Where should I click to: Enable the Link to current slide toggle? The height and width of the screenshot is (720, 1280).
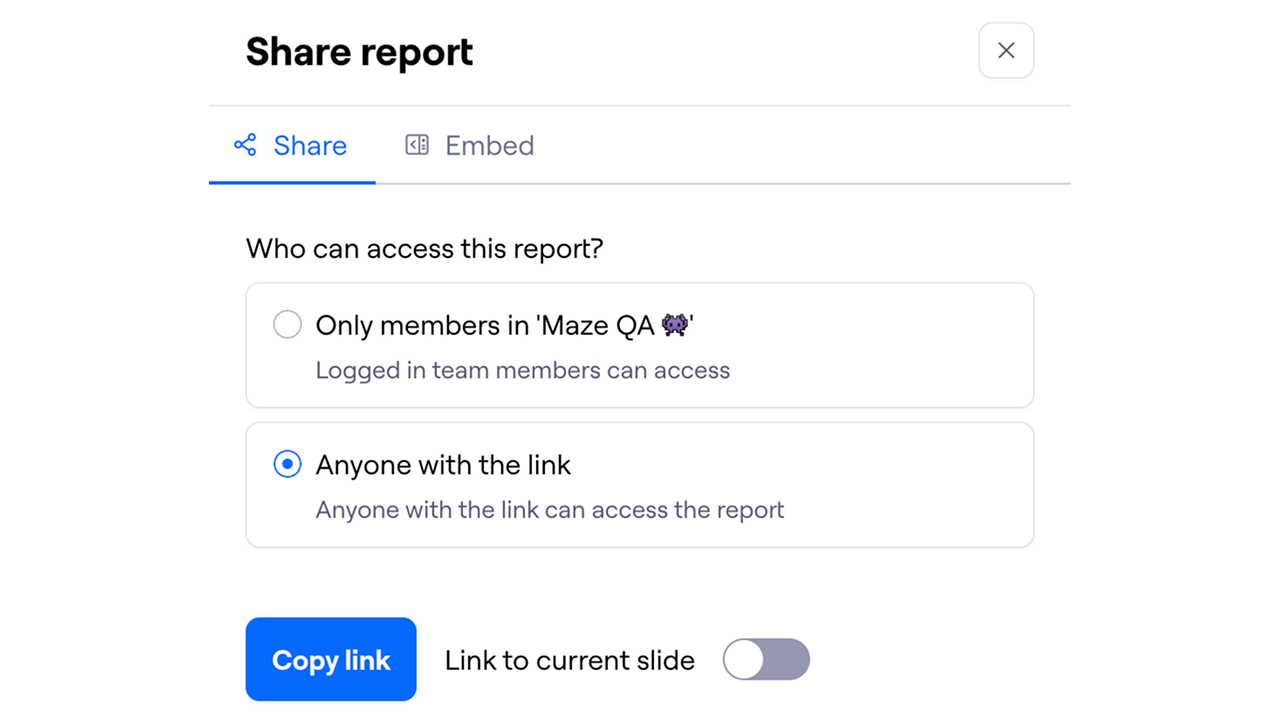coord(766,660)
